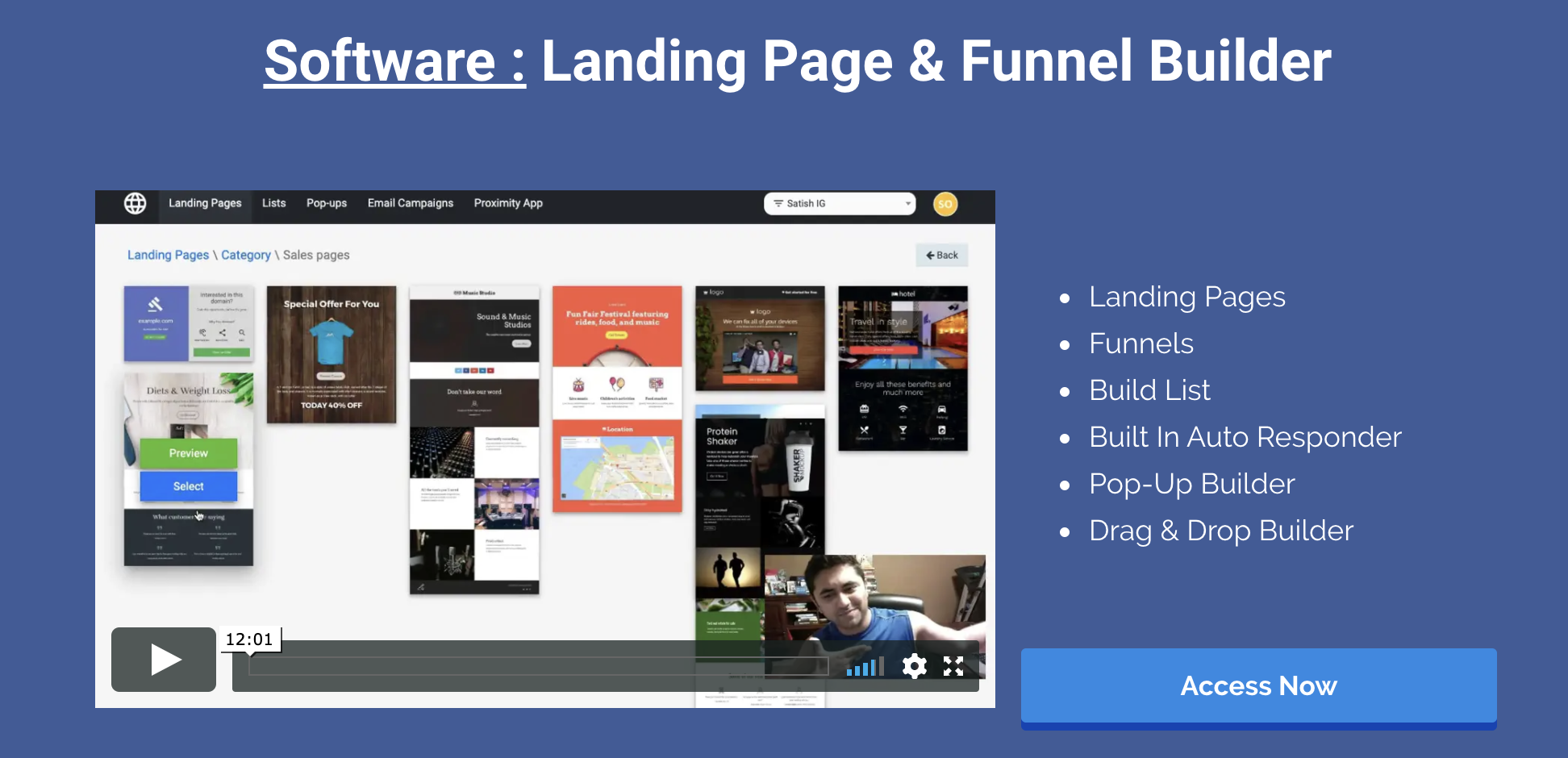Open the Email Campaigns tab
This screenshot has height=758, width=1568.
[x=411, y=203]
